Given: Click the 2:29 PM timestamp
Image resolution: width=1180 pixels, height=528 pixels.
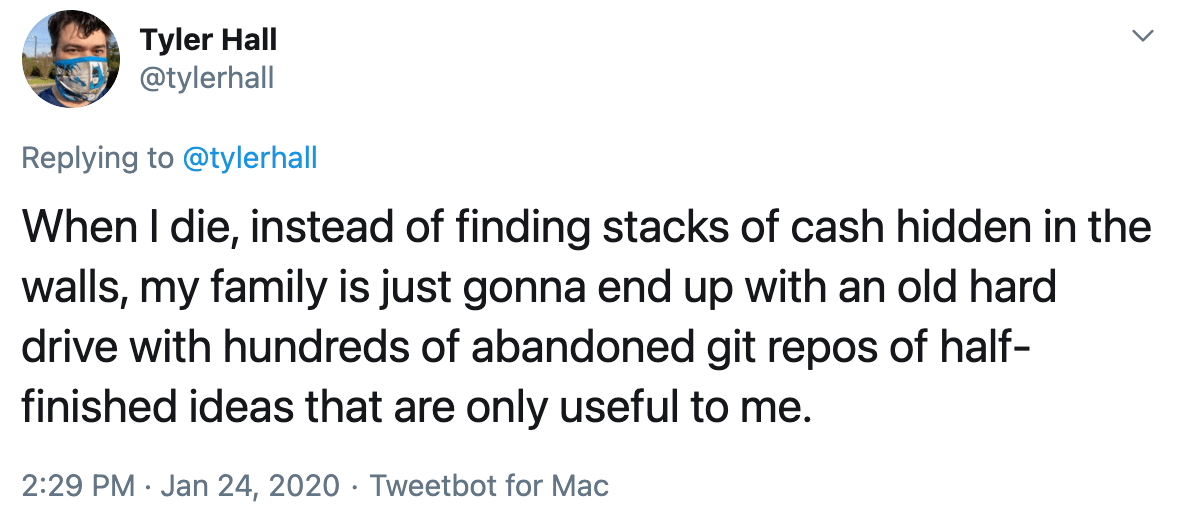Looking at the screenshot, I should pyautogui.click(x=78, y=487).
